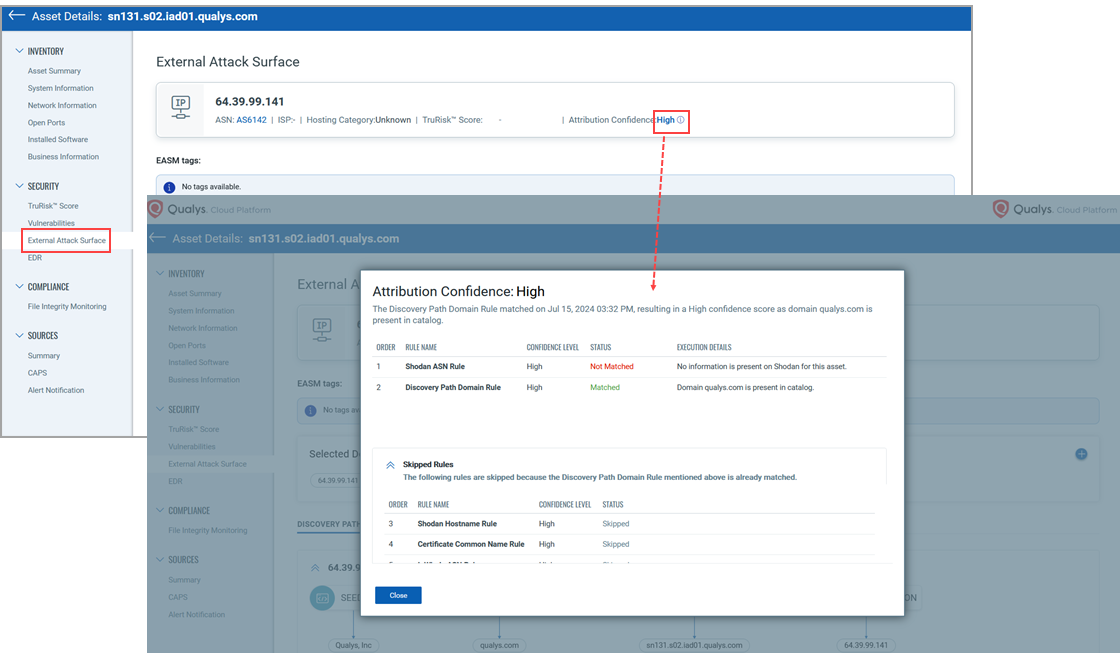Collapse the SOURCES section in top sidebar
1120x653 pixels.
point(19,335)
